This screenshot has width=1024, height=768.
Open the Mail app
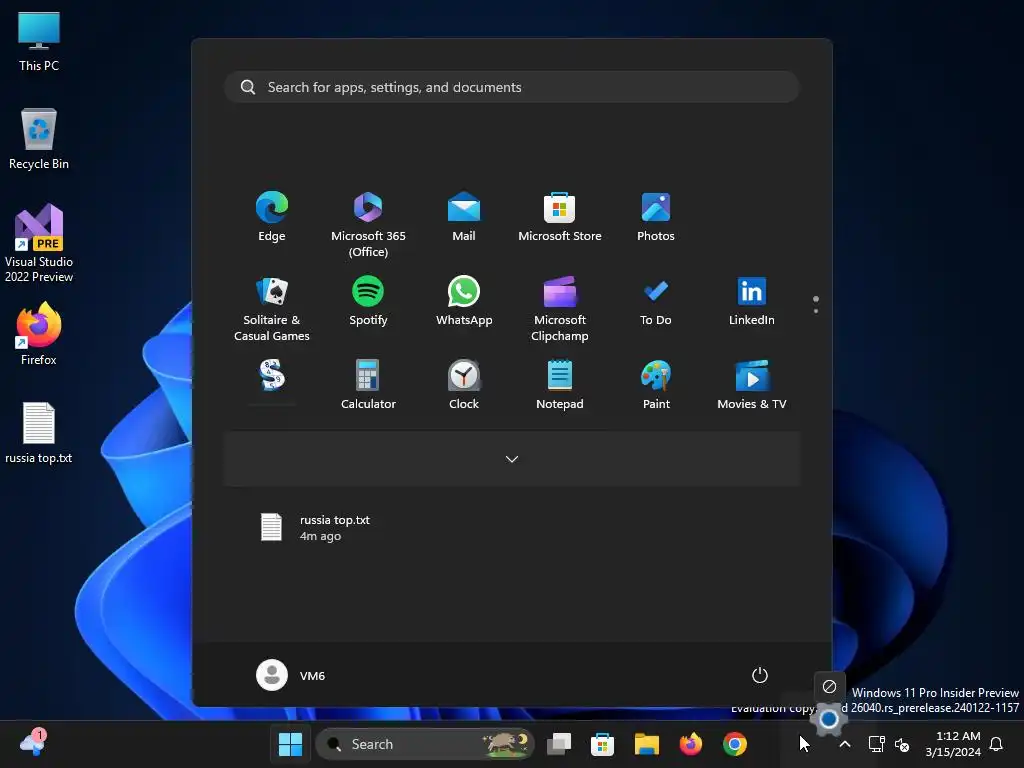464,217
